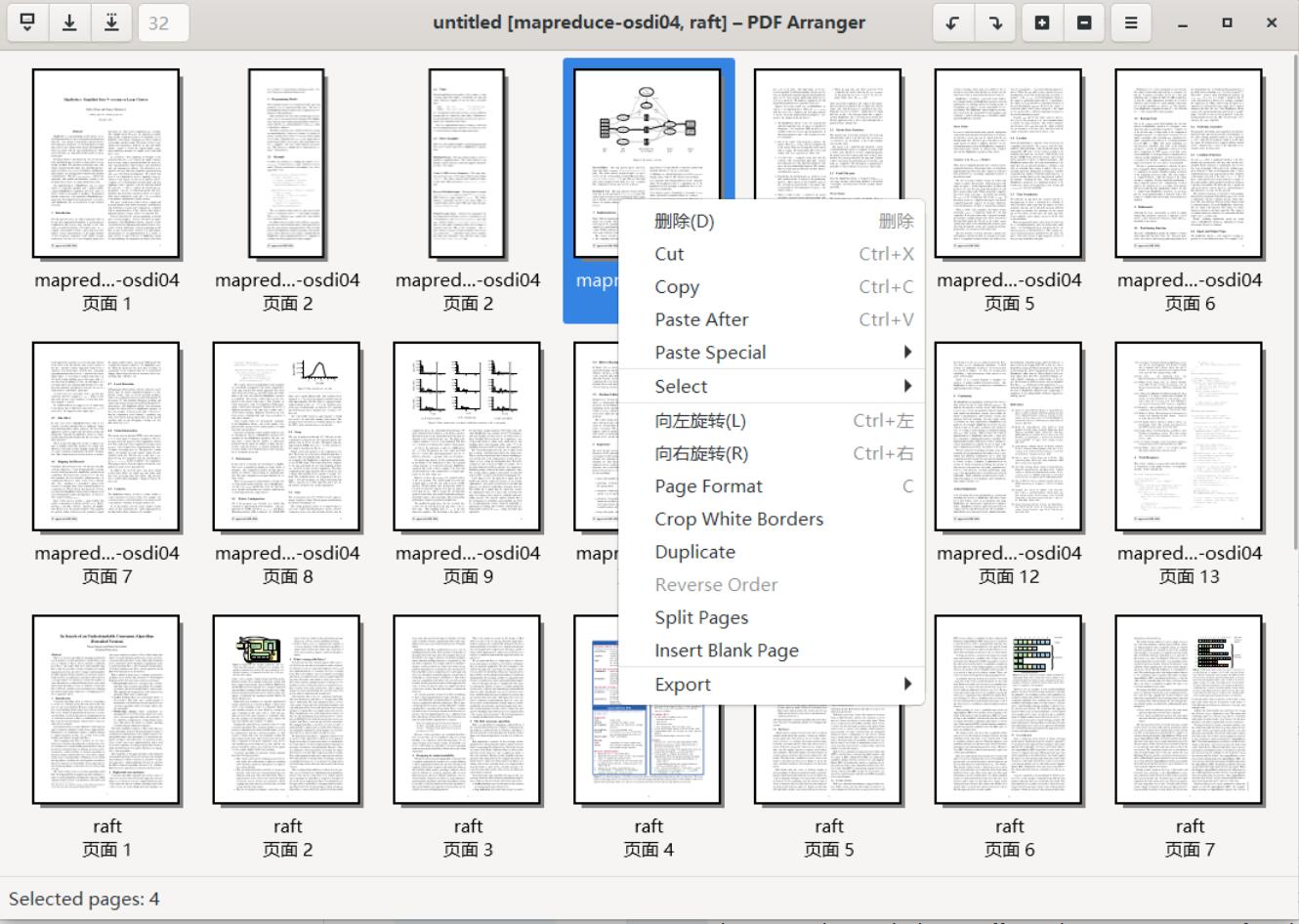
Task: Select Insert Blank Page menu entry
Action: pyautogui.click(x=726, y=651)
